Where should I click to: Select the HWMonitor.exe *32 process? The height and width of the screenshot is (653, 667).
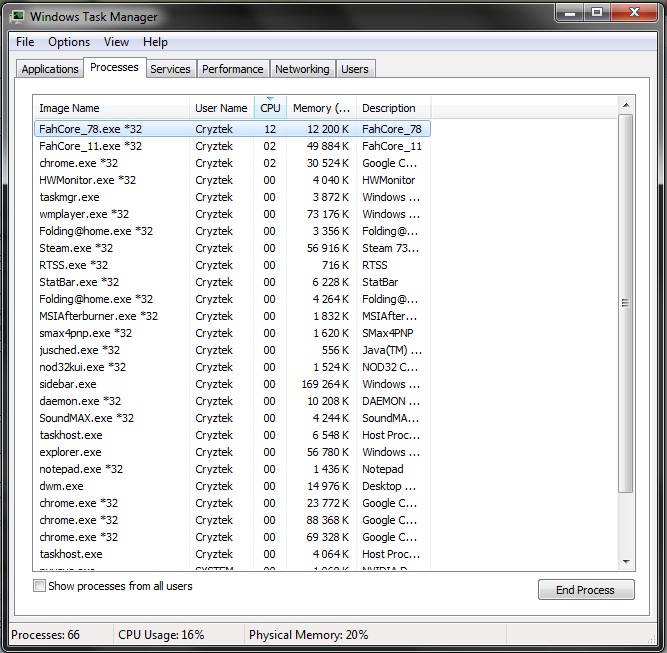(232, 180)
